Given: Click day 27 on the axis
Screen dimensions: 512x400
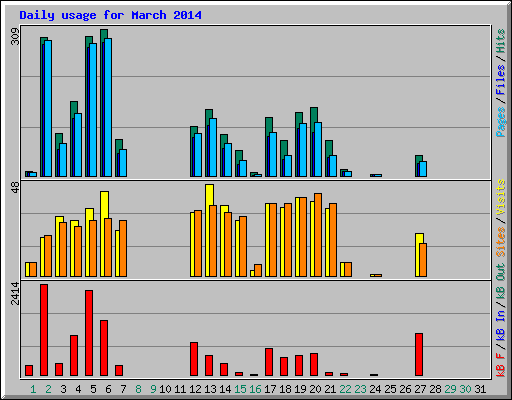Looking at the screenshot, I should [x=420, y=389].
